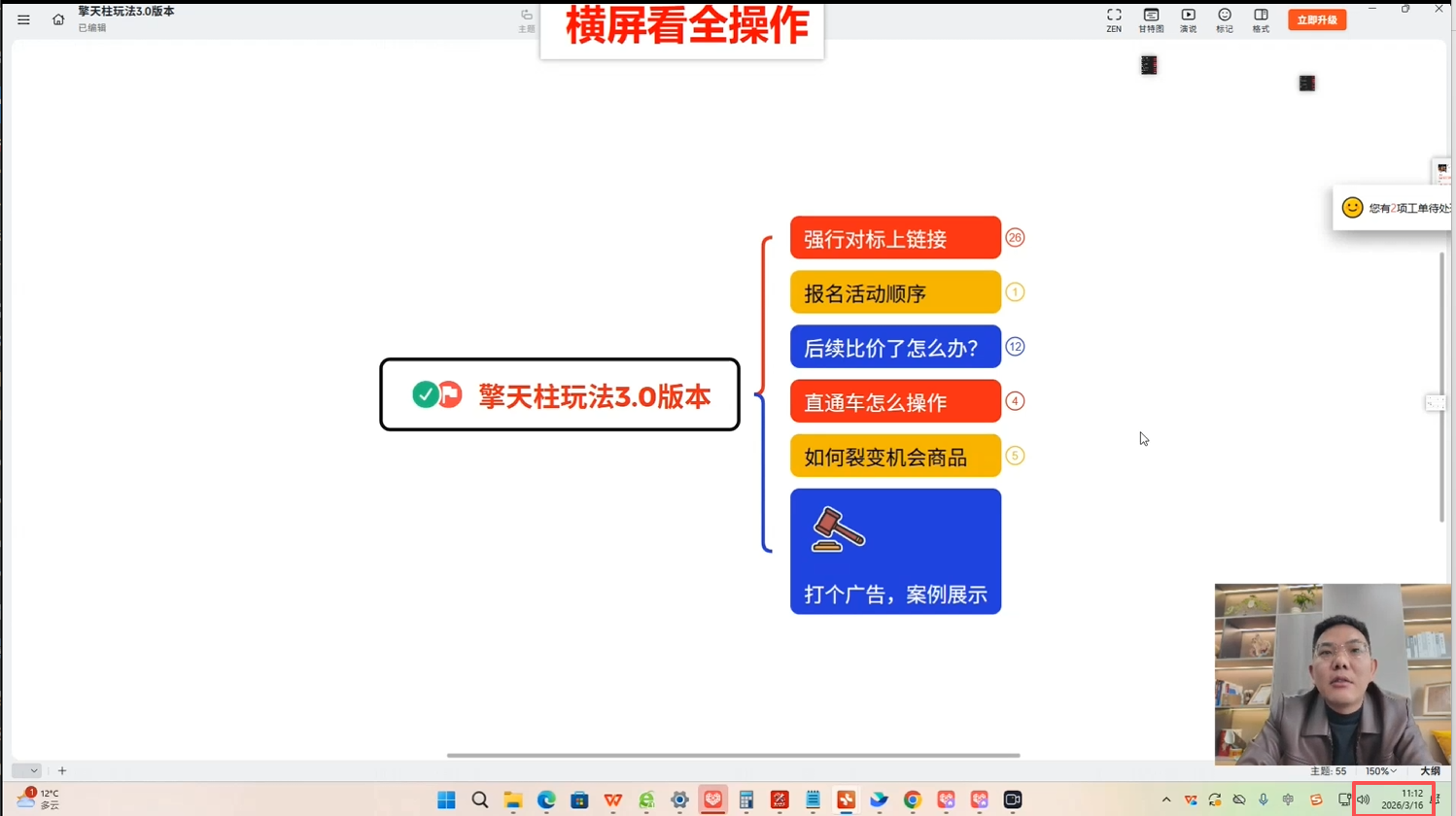Open the format panel (格式)
This screenshot has height=816, width=1456.
(1261, 19)
